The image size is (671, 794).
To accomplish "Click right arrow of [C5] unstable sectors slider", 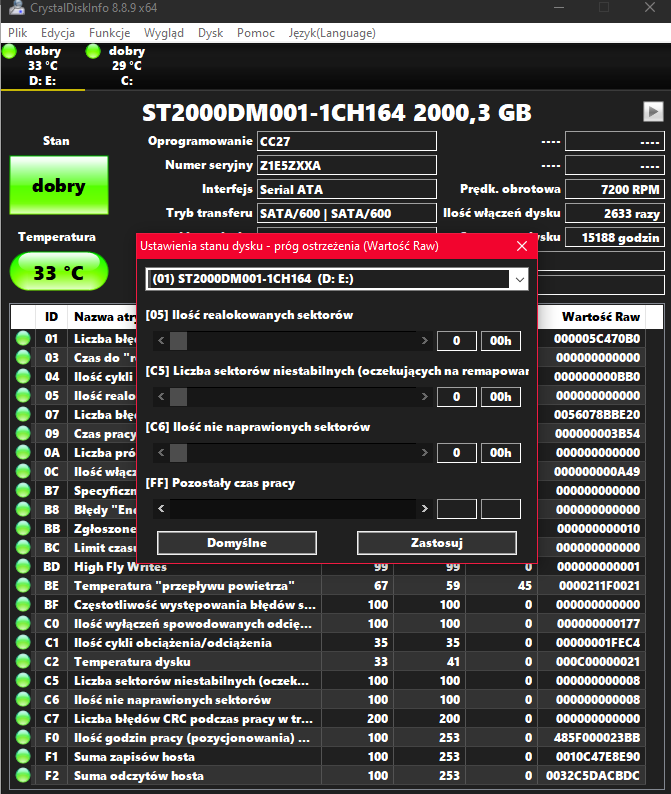I will pyautogui.click(x=424, y=397).
